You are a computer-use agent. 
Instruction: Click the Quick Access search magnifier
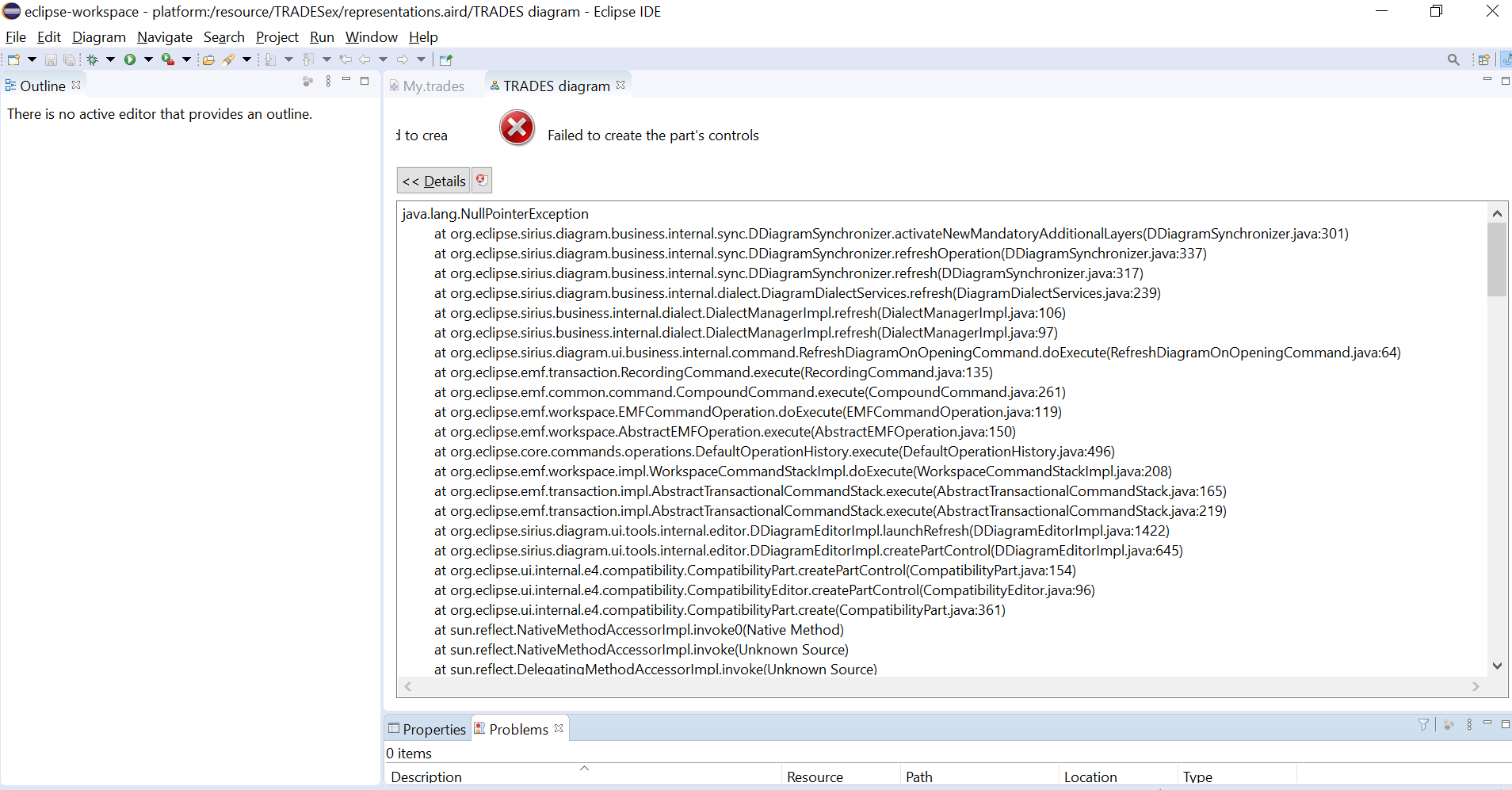1453,59
